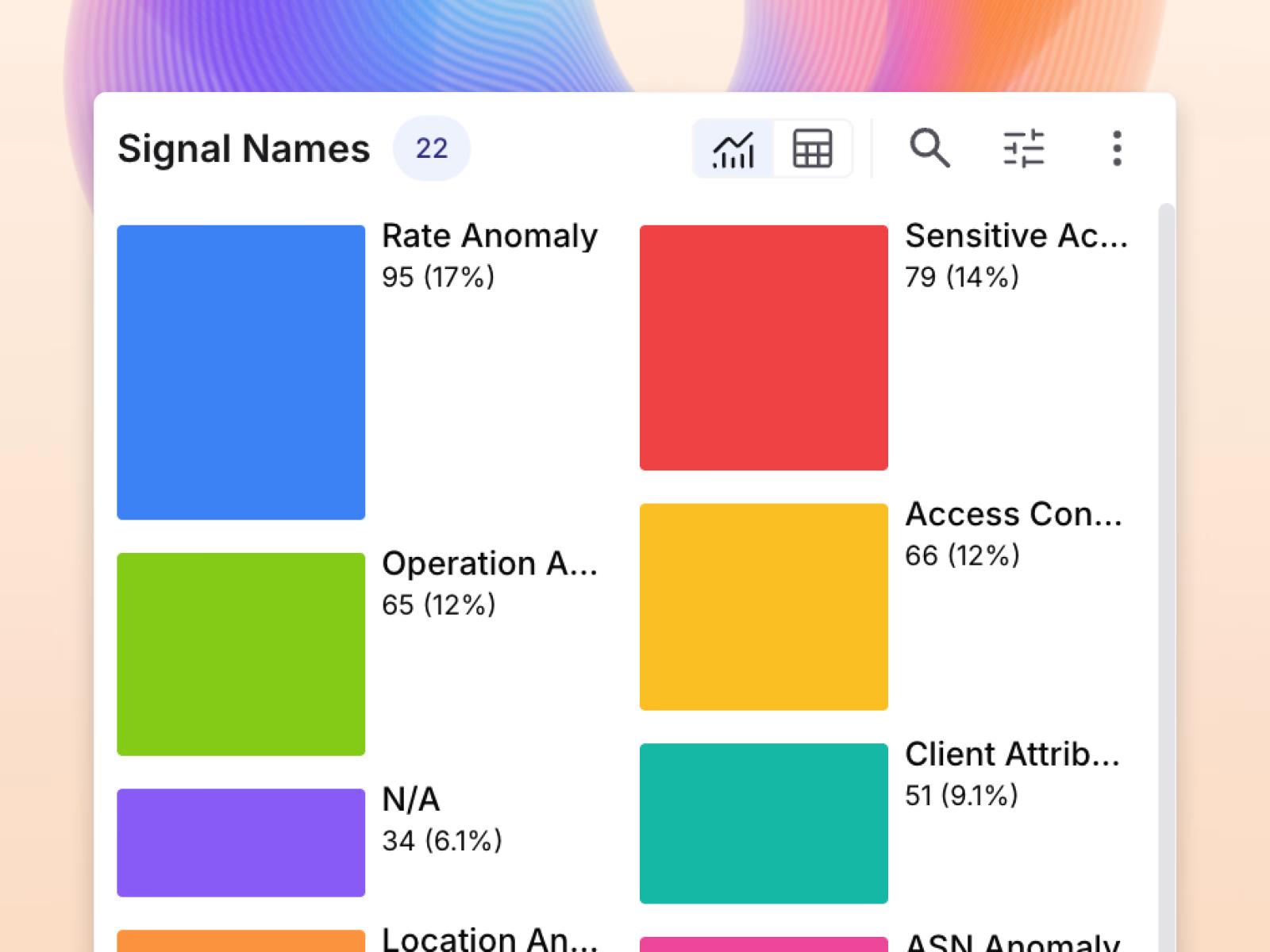Select the green Operation A... block
1270x952 pixels.
(x=241, y=654)
